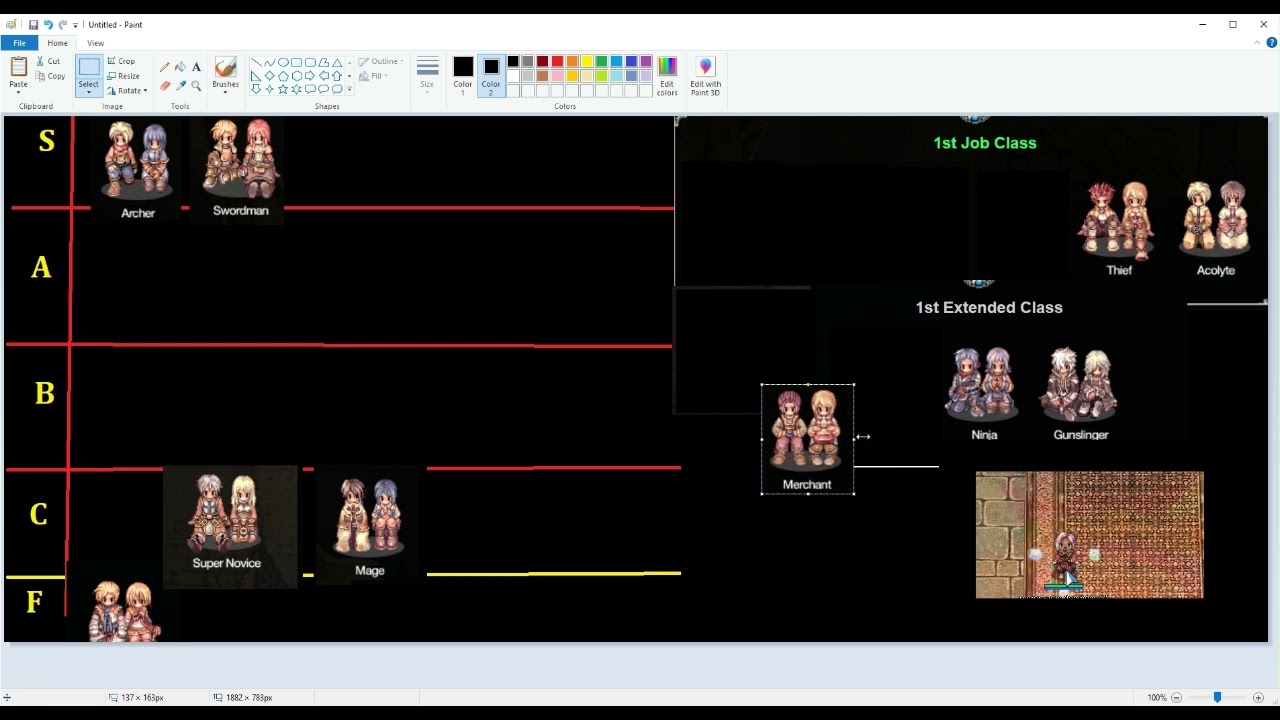Pick the white color swatch
Image resolution: width=1280 pixels, height=720 pixels.
pos(512,76)
